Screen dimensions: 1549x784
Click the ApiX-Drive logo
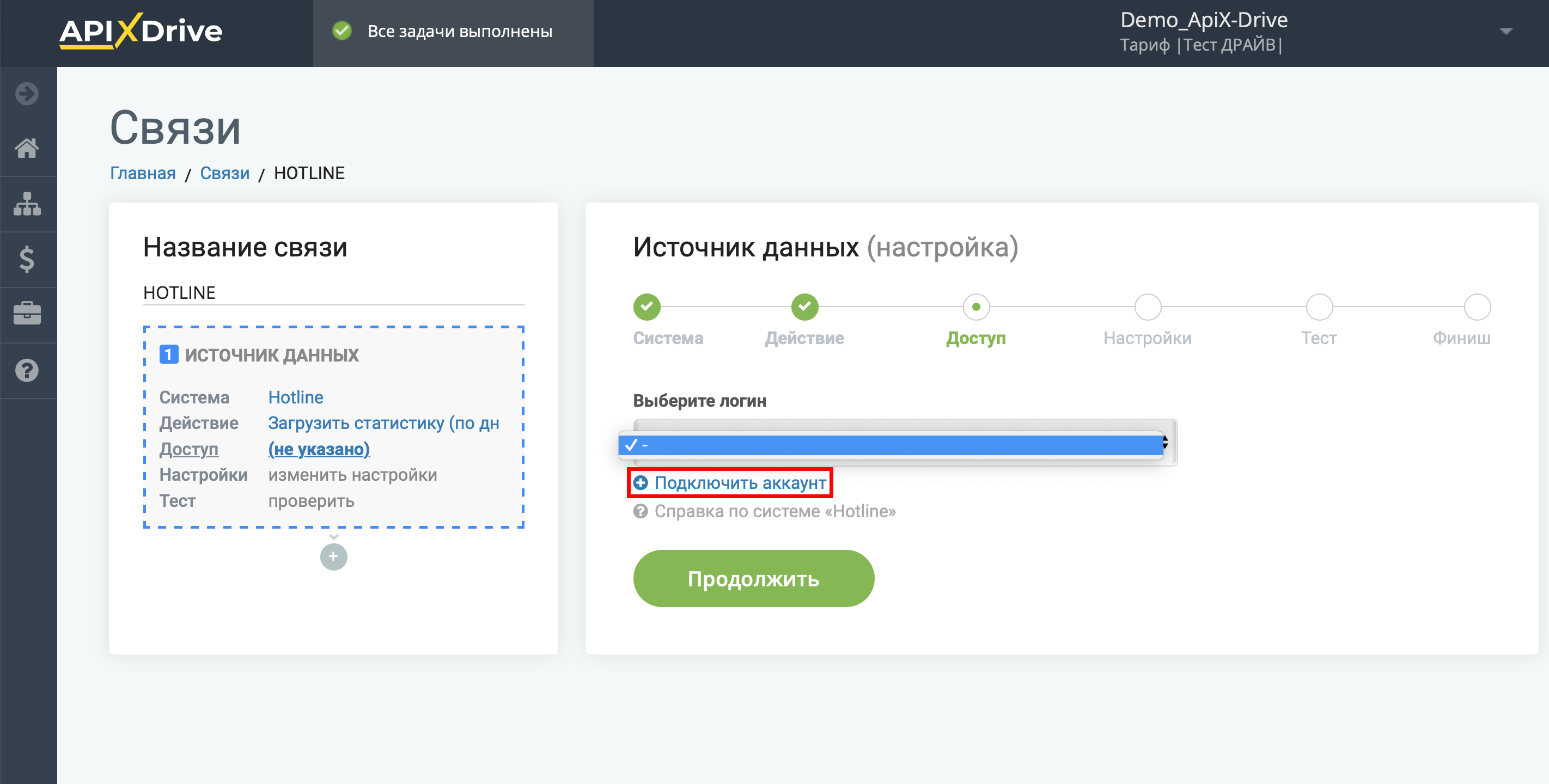coord(141,30)
